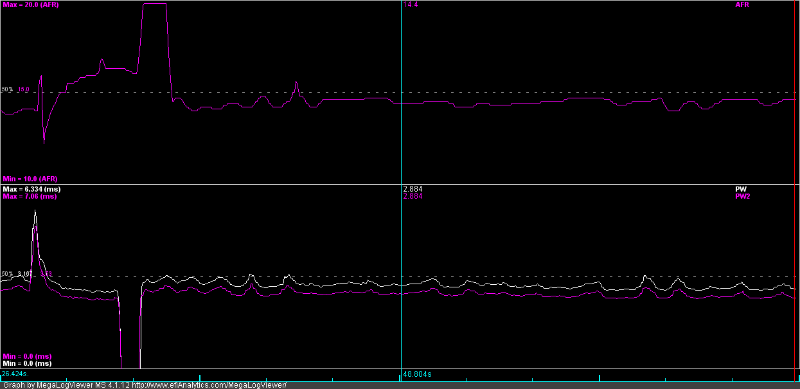This screenshot has height=389, width=800.
Task: Click the "Max = 7.06 (ms)" label
Action: [x=29, y=196]
